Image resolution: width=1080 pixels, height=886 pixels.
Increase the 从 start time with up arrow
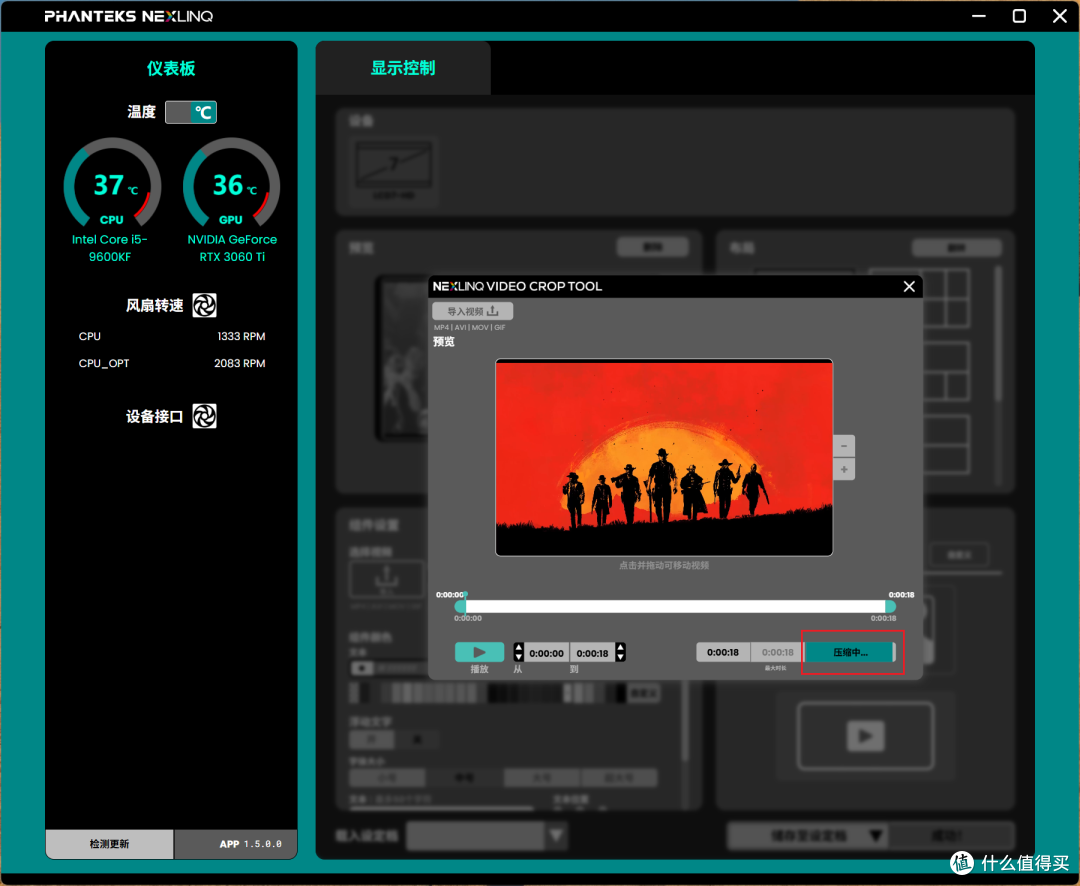coord(519,648)
